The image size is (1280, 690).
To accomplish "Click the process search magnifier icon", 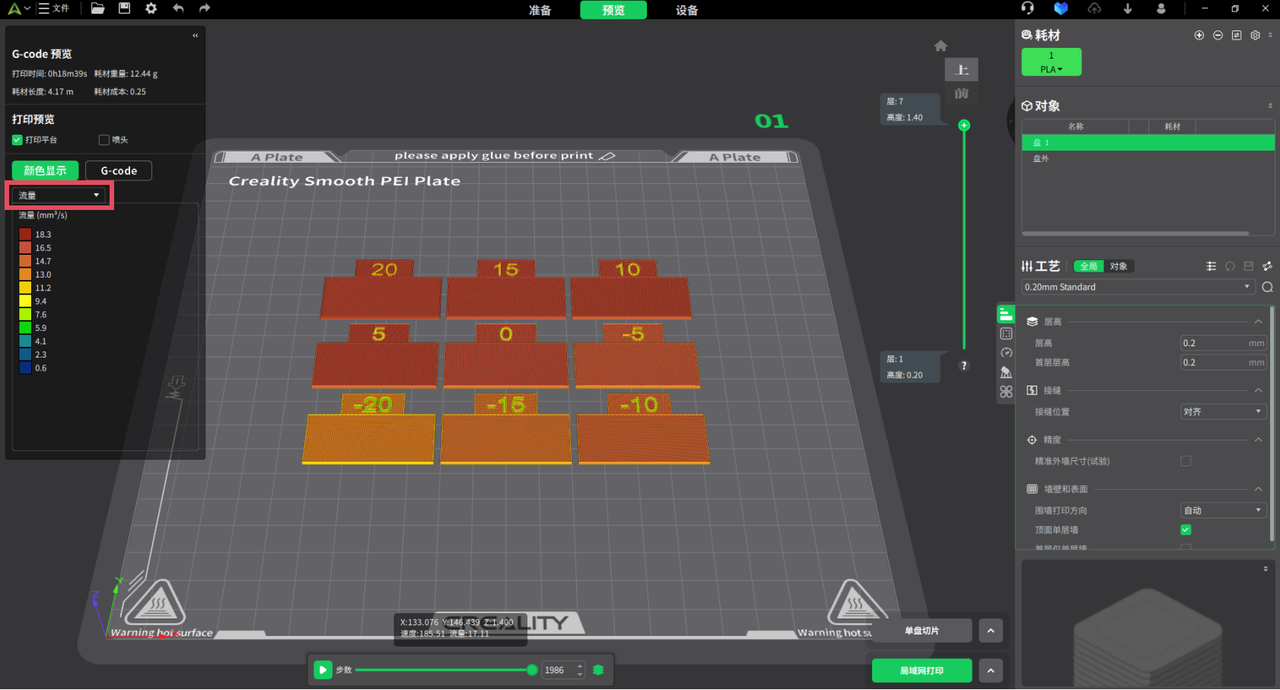I will (1267, 287).
